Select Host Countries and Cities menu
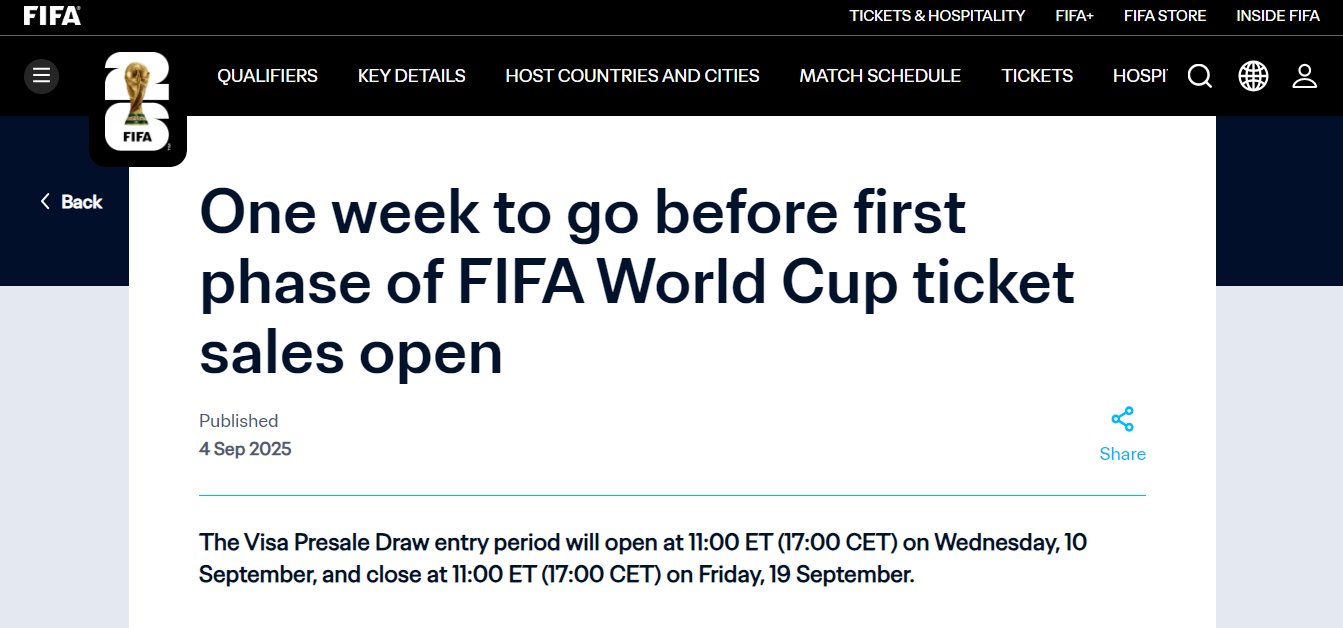This screenshot has height=628, width=1343. (x=632, y=76)
